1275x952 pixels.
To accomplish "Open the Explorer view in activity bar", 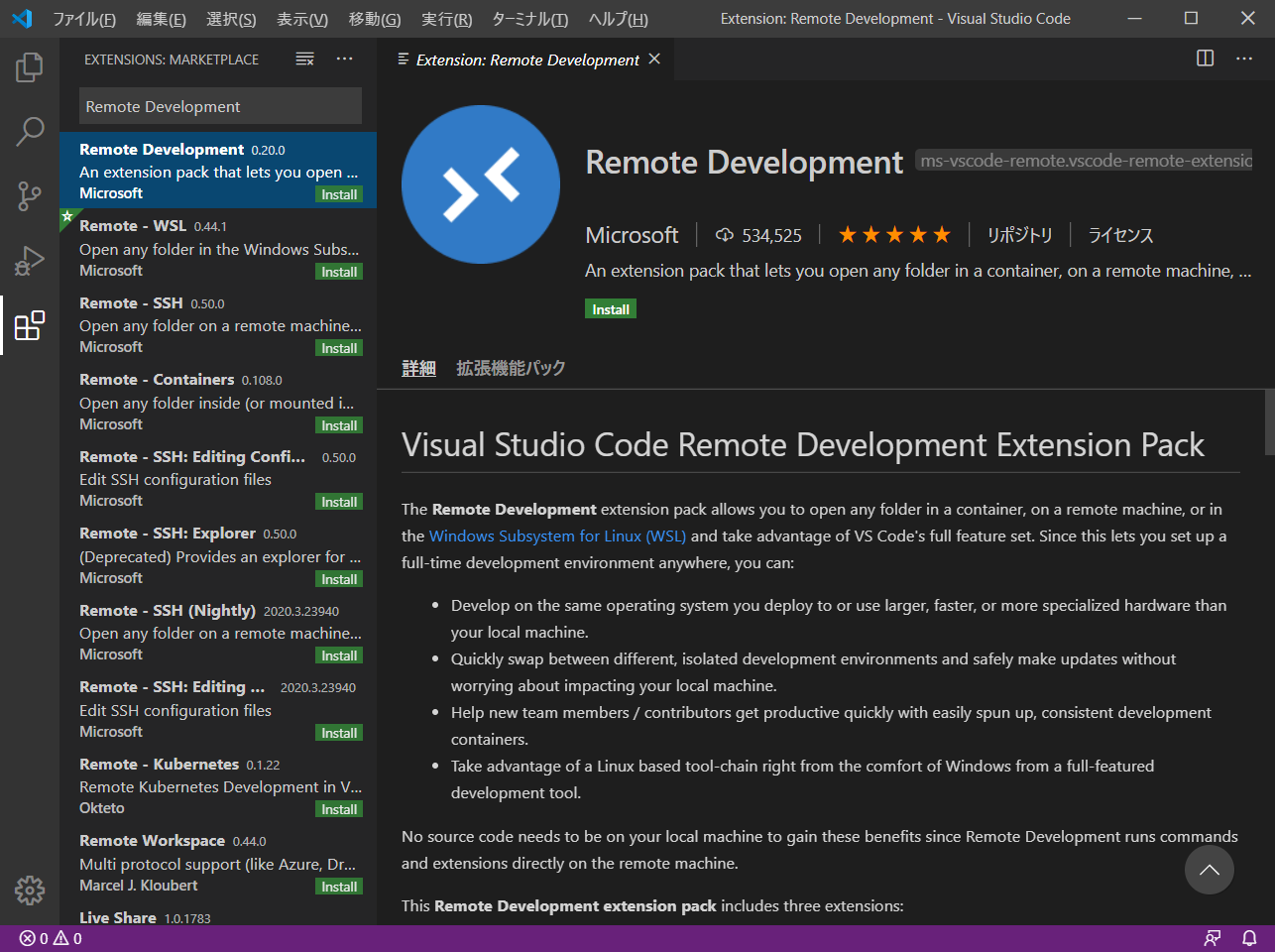I will pos(30,67).
